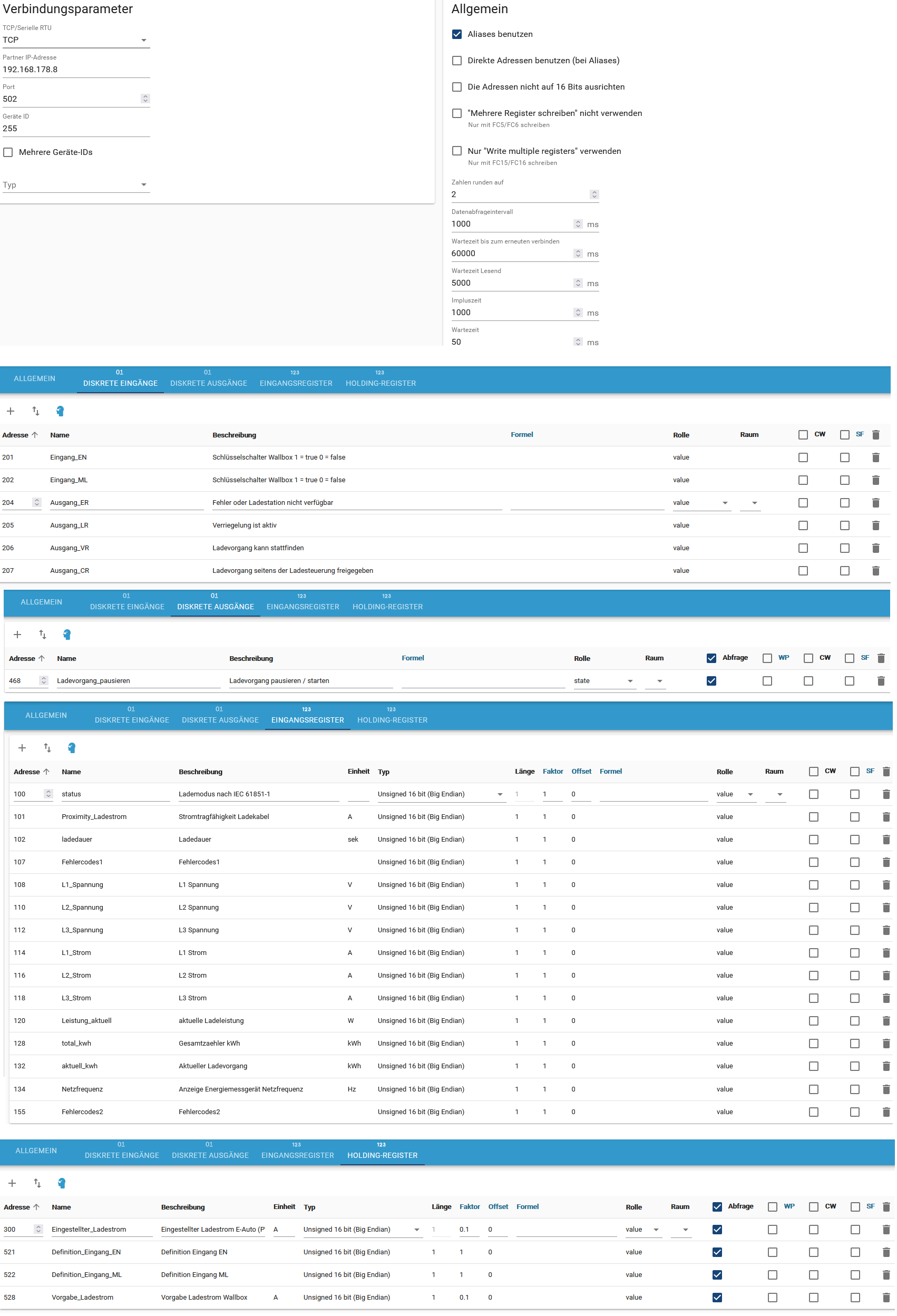Open Rolle dropdown in Ausgang_ER row
The width and height of the screenshot is (897, 1316).
coord(701,503)
